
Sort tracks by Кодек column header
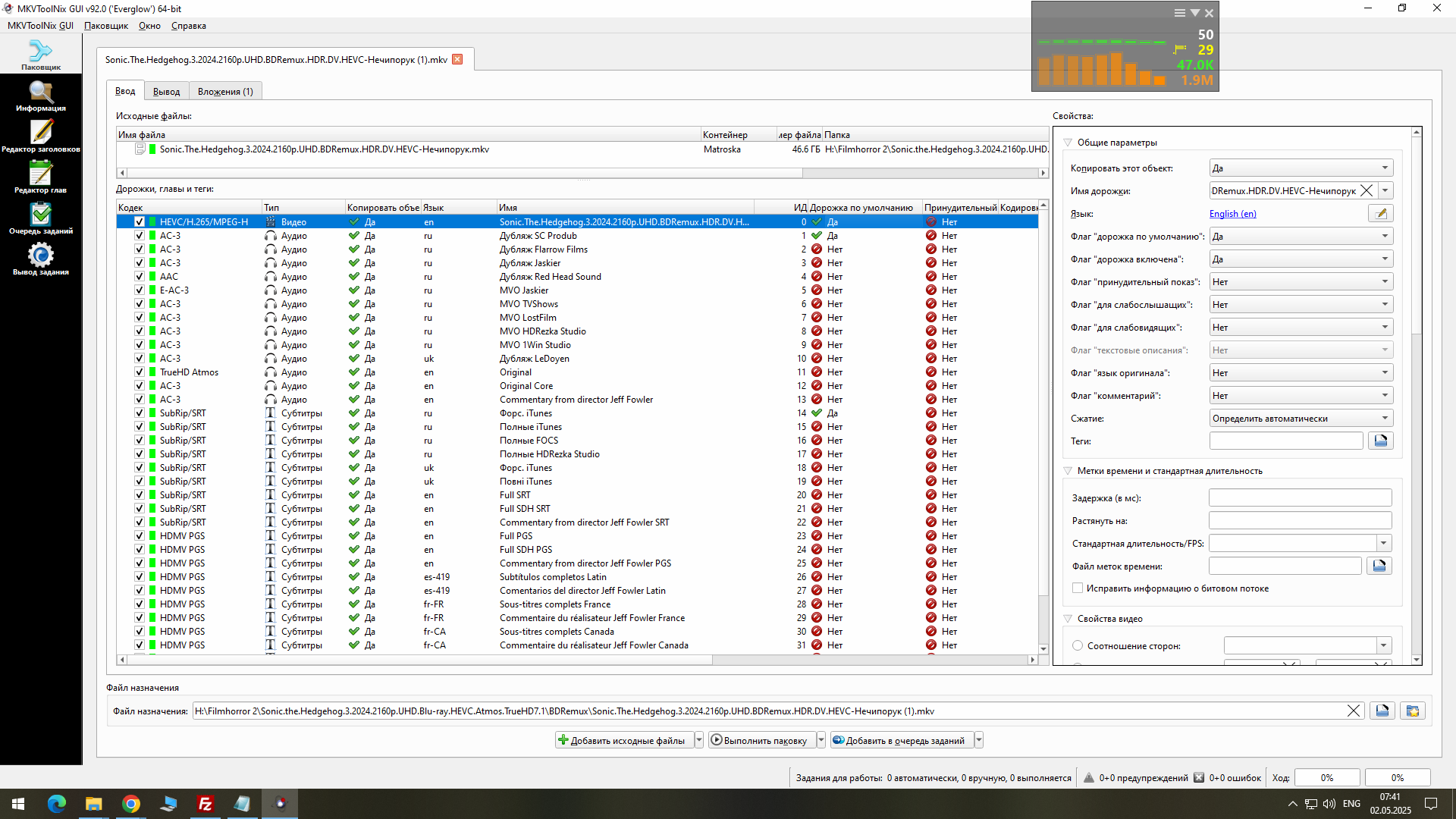(x=189, y=208)
